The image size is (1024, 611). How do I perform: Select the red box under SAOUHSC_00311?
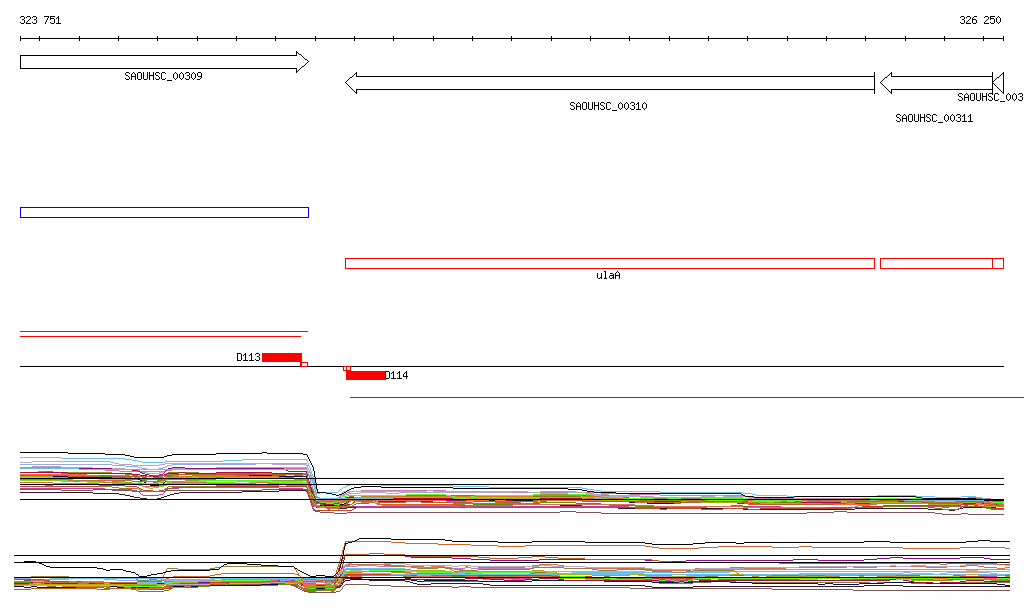click(x=936, y=264)
